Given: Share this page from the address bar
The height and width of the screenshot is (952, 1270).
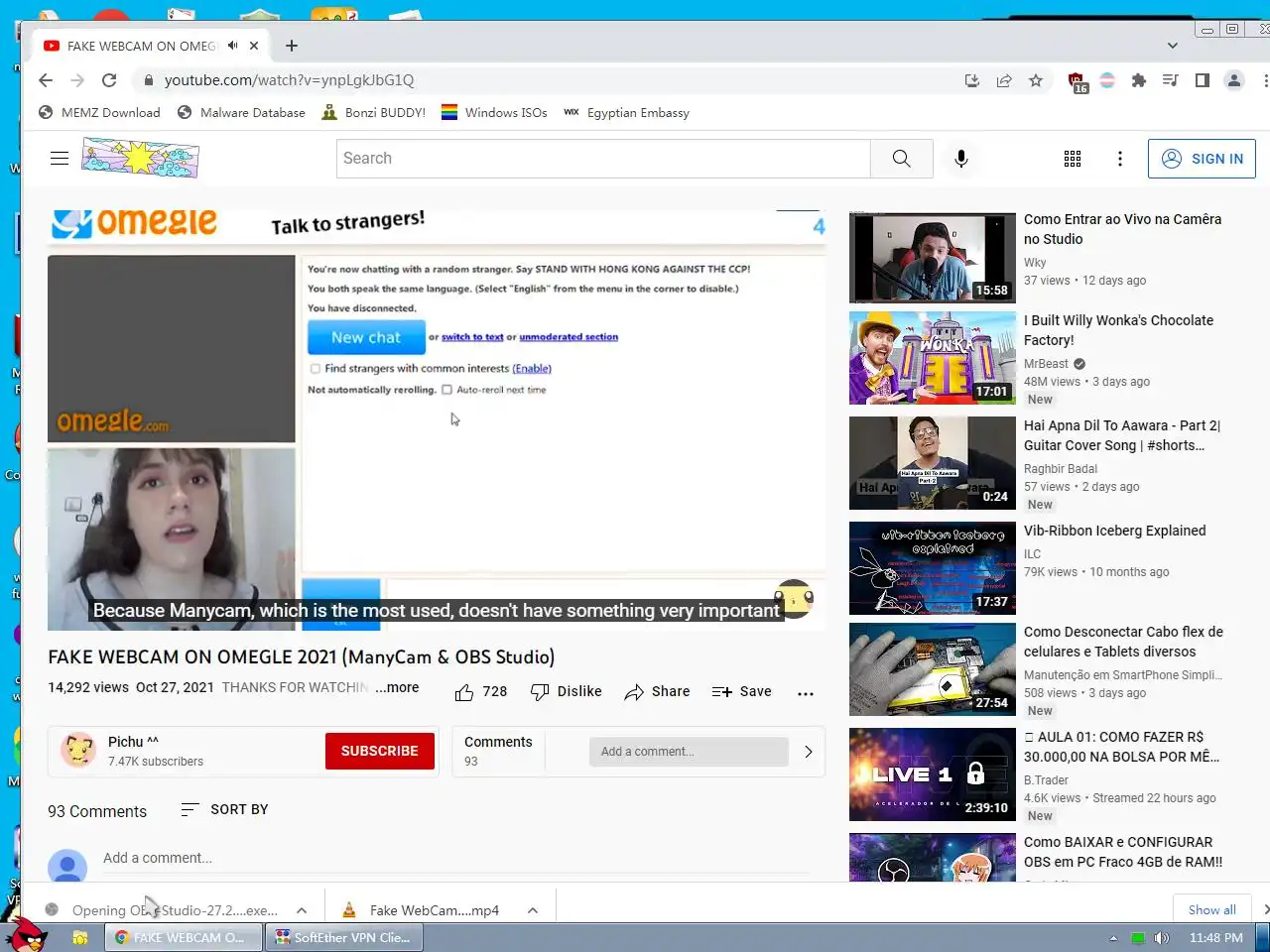Looking at the screenshot, I should (1004, 80).
